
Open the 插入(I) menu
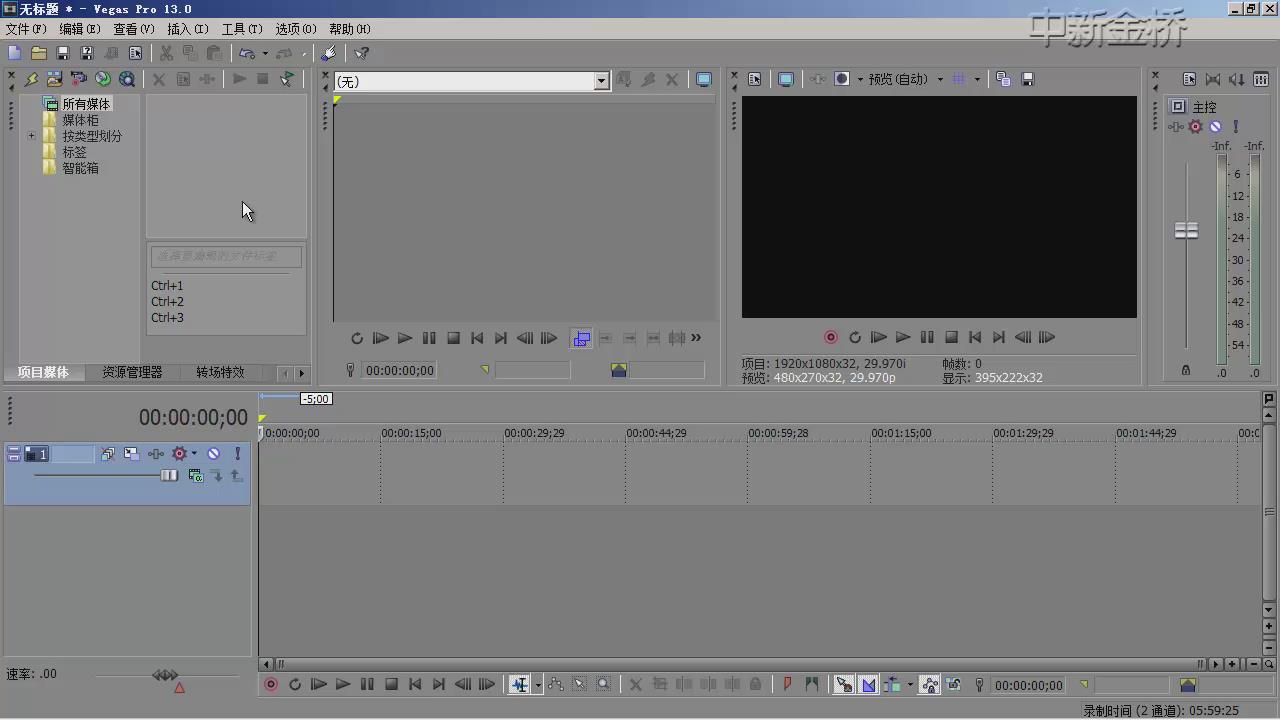(188, 29)
